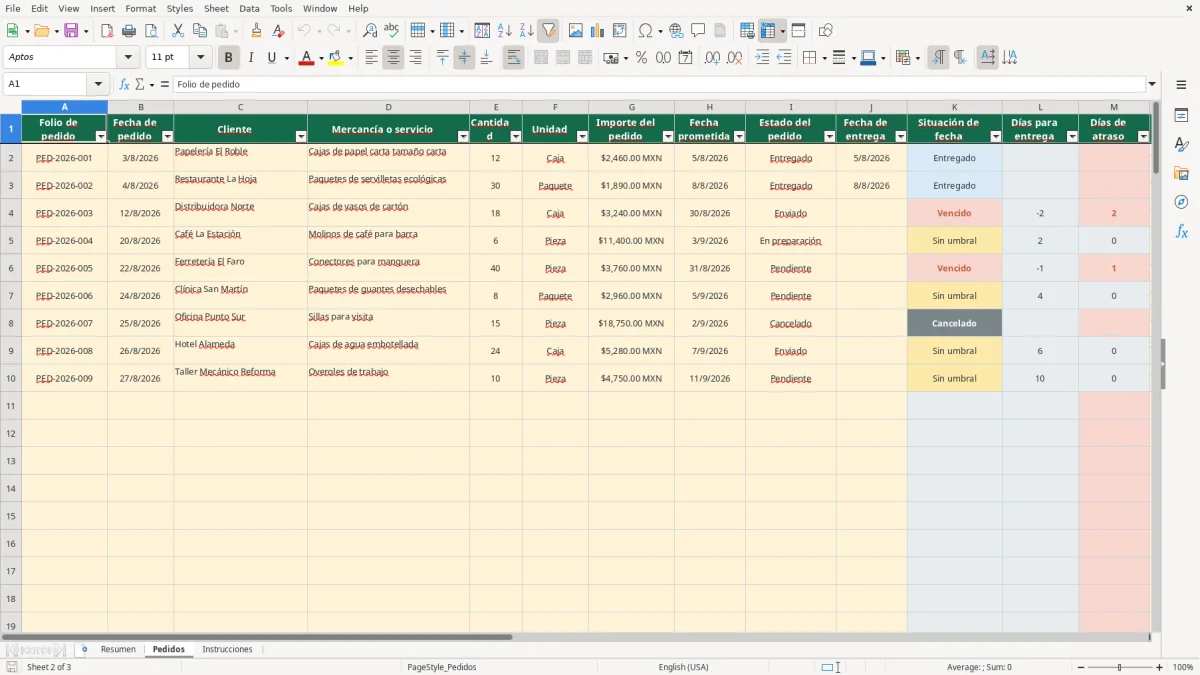The height and width of the screenshot is (675, 1200).
Task: Open the Cliente column filter dropdown
Action: click(300, 136)
